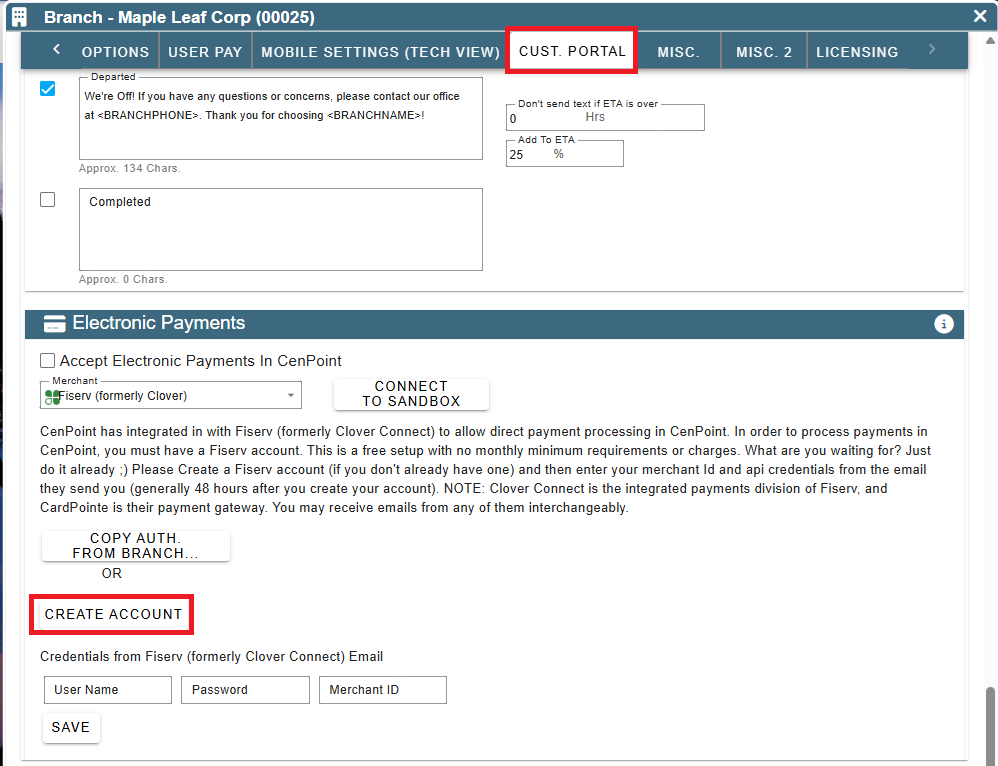Save the Fiserv credentials
This screenshot has width=998, height=766.
tap(71, 727)
